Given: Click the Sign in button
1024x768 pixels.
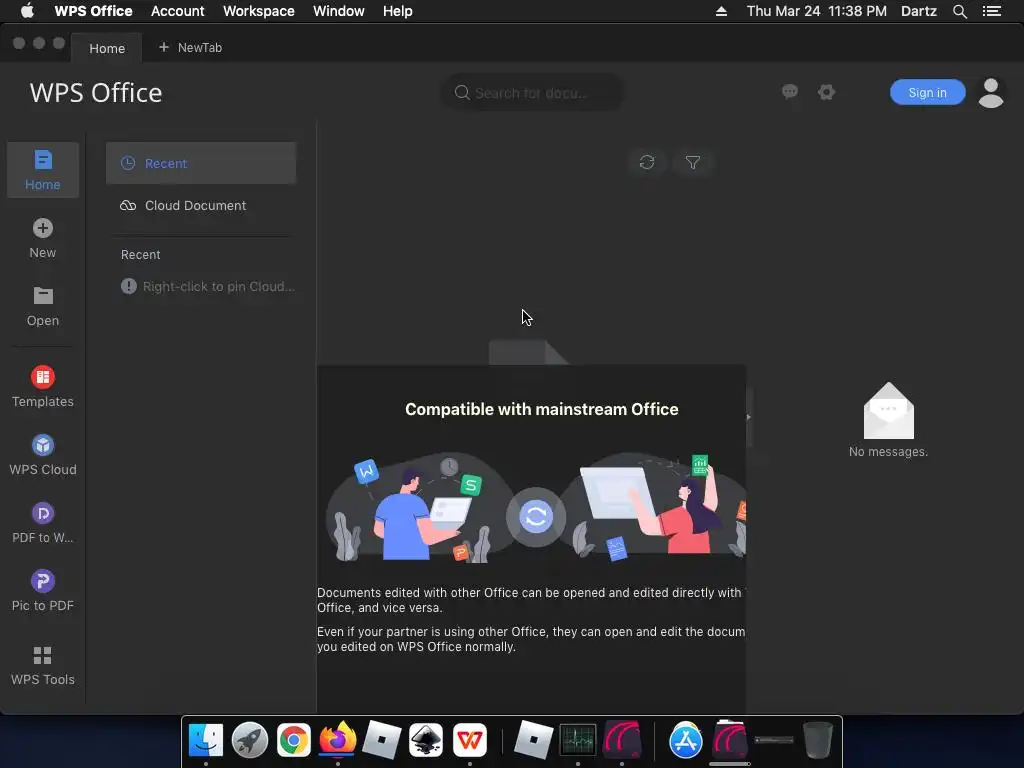Looking at the screenshot, I should click(927, 92).
